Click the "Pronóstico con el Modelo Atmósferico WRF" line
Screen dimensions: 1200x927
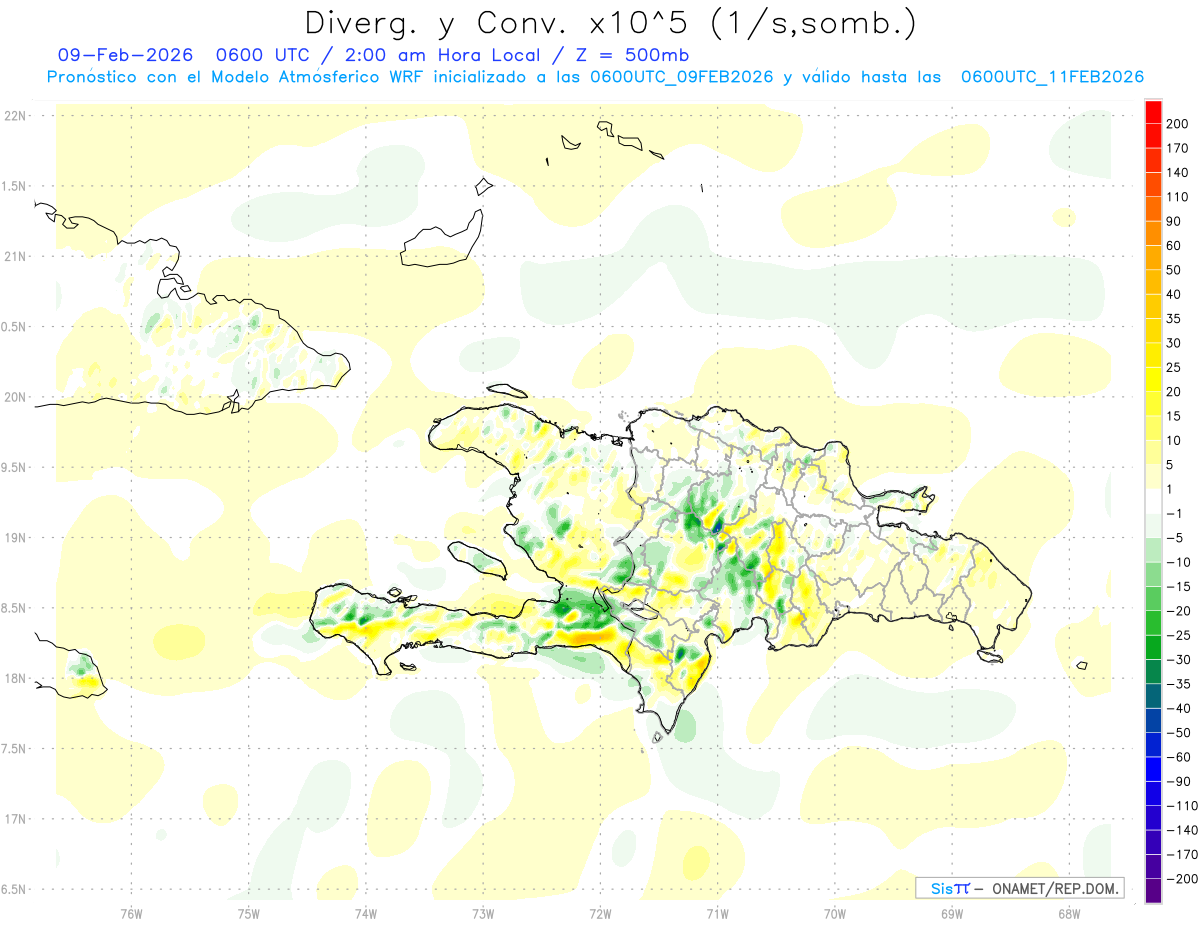(x=235, y=77)
